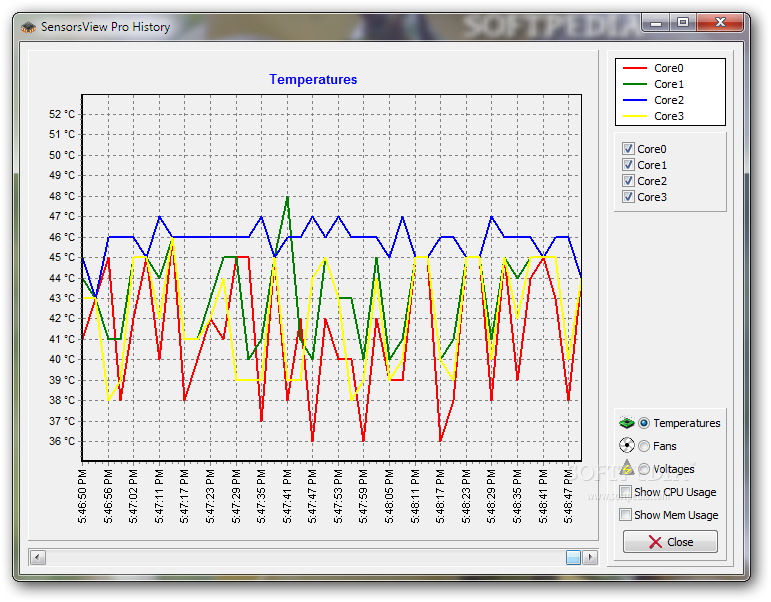
Task: Click the horizontal scrollbar thumb
Action: [x=573, y=557]
